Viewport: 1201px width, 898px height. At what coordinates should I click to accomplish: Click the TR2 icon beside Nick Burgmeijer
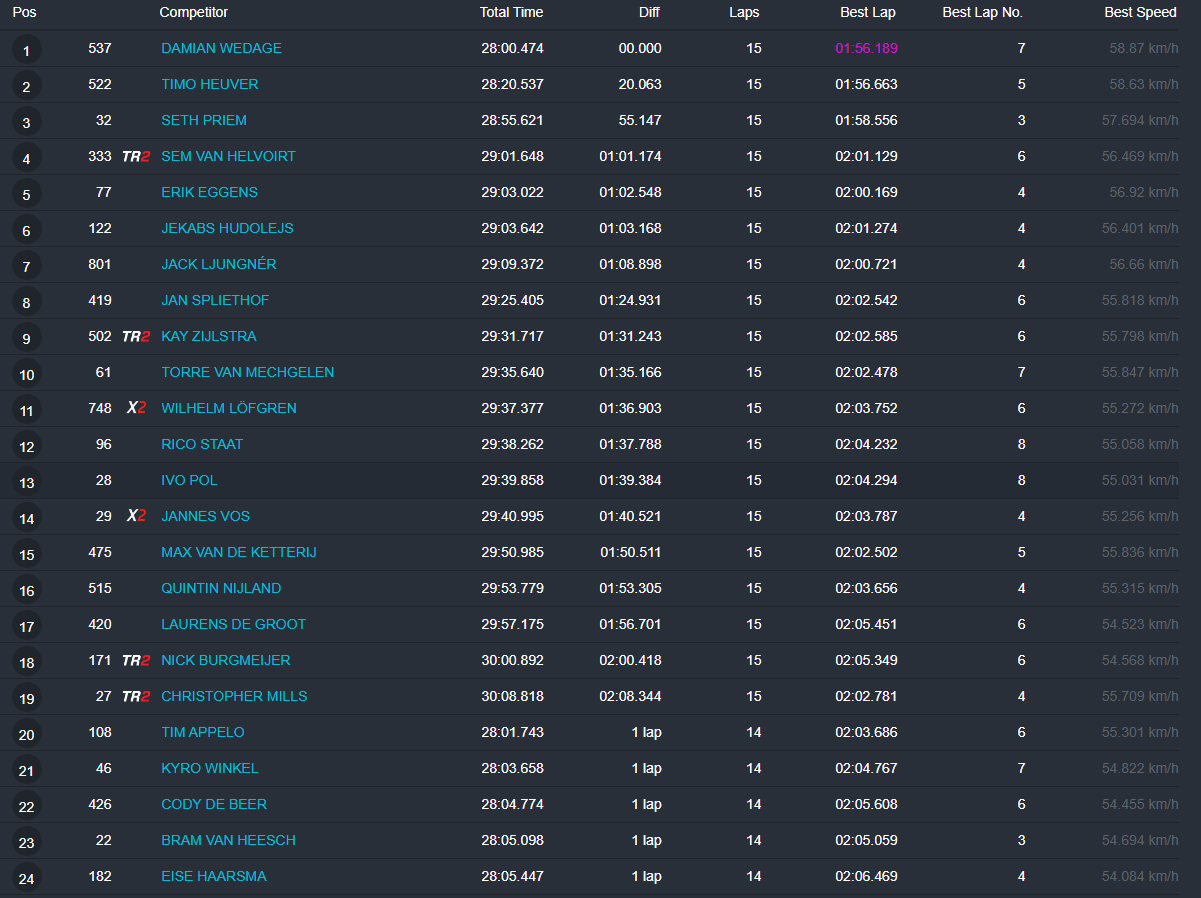point(135,660)
